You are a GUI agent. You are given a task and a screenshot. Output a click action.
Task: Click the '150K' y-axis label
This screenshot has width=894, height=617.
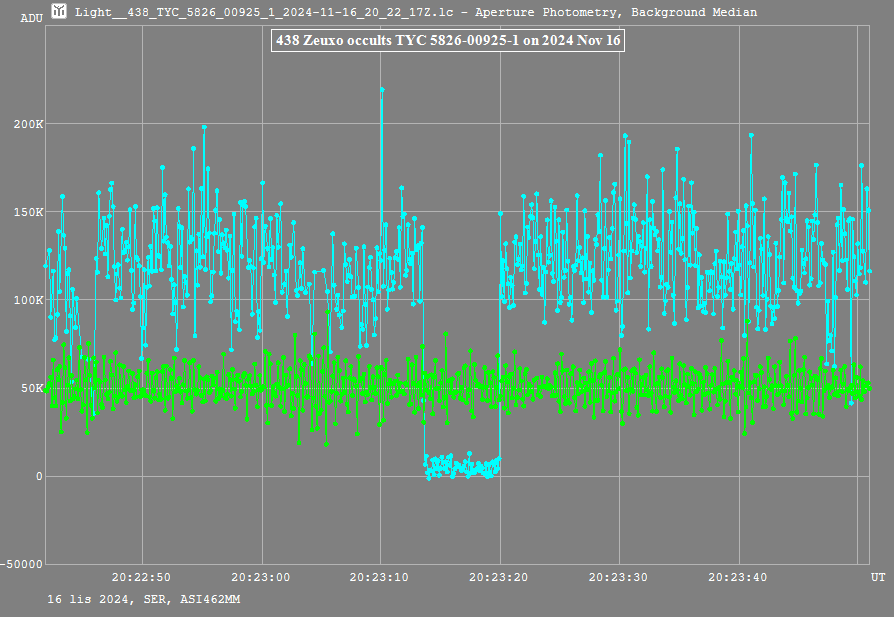pyautogui.click(x=29, y=212)
